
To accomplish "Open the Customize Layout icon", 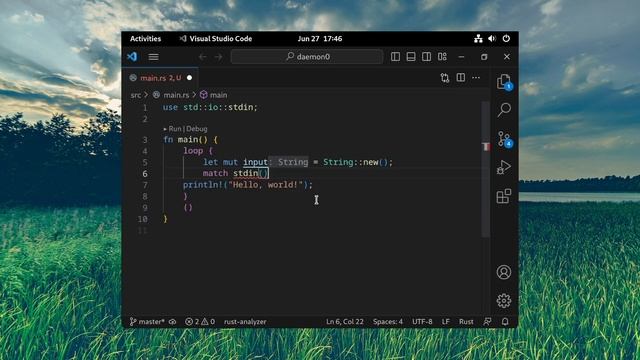I will tap(442, 56).
